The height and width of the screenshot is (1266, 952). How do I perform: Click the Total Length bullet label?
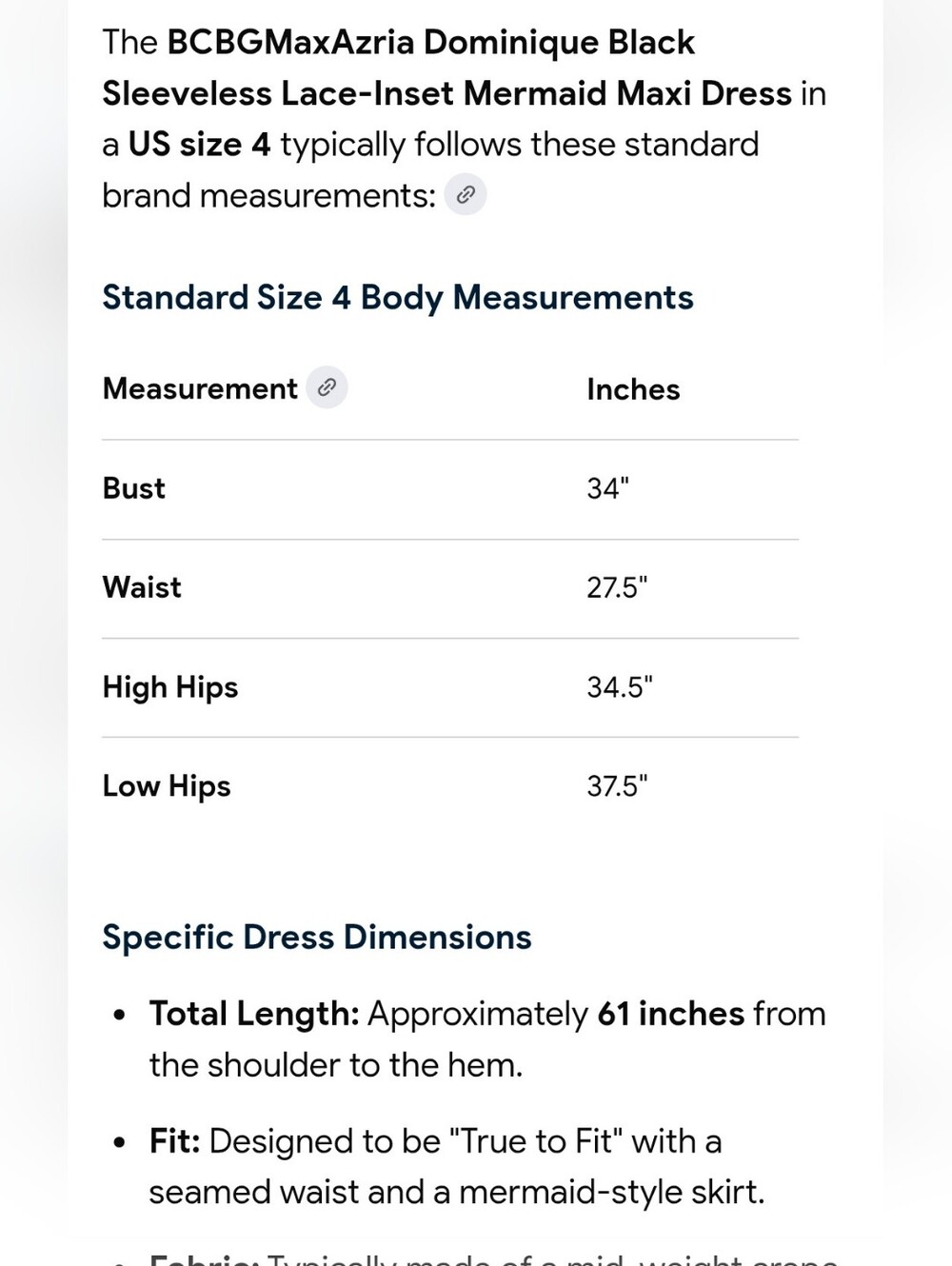click(x=254, y=1014)
